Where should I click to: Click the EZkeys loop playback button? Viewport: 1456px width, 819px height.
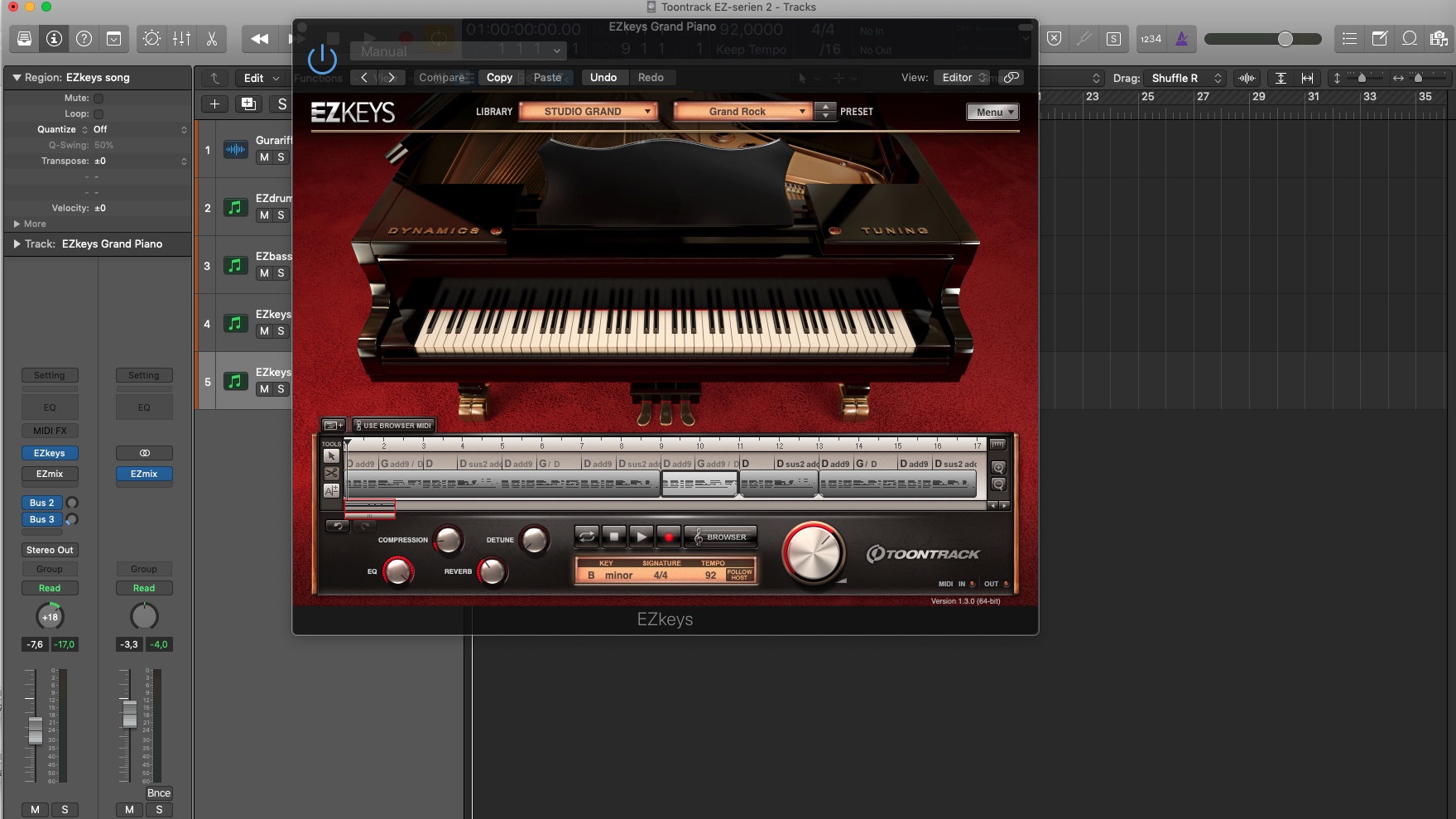[587, 537]
